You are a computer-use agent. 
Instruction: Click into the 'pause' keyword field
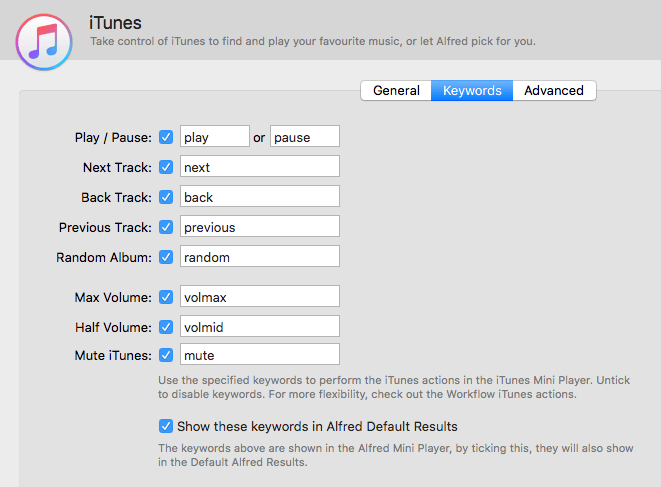point(305,136)
